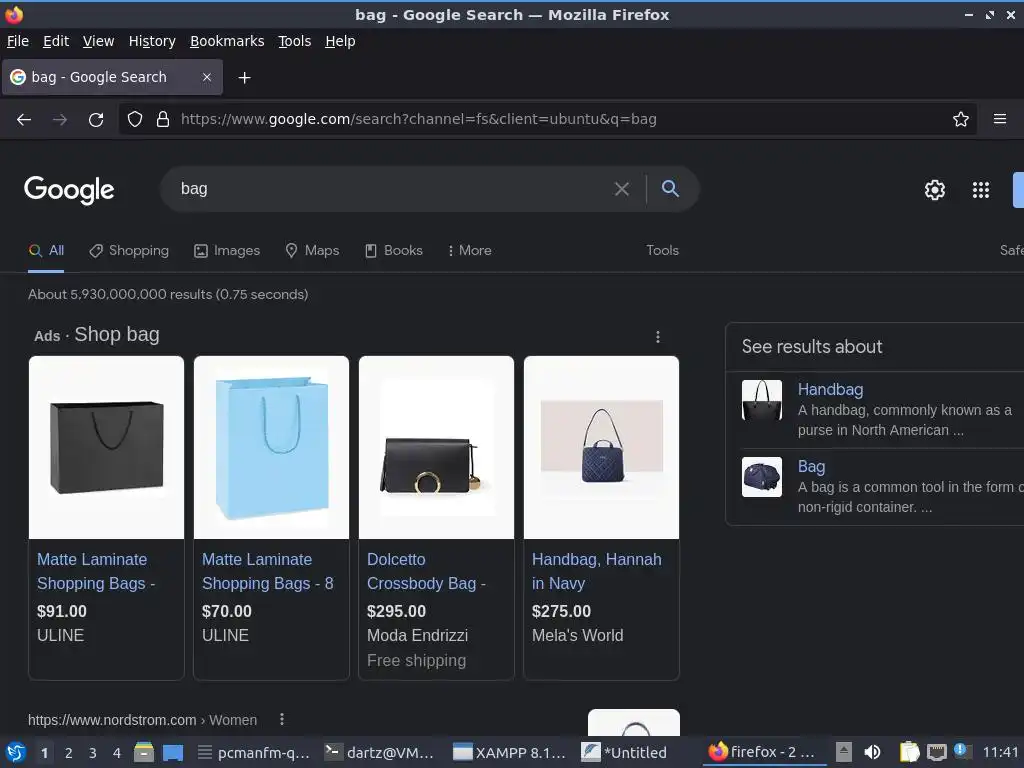Select the All results tab
This screenshot has height=768, width=1024.
pyautogui.click(x=46, y=250)
